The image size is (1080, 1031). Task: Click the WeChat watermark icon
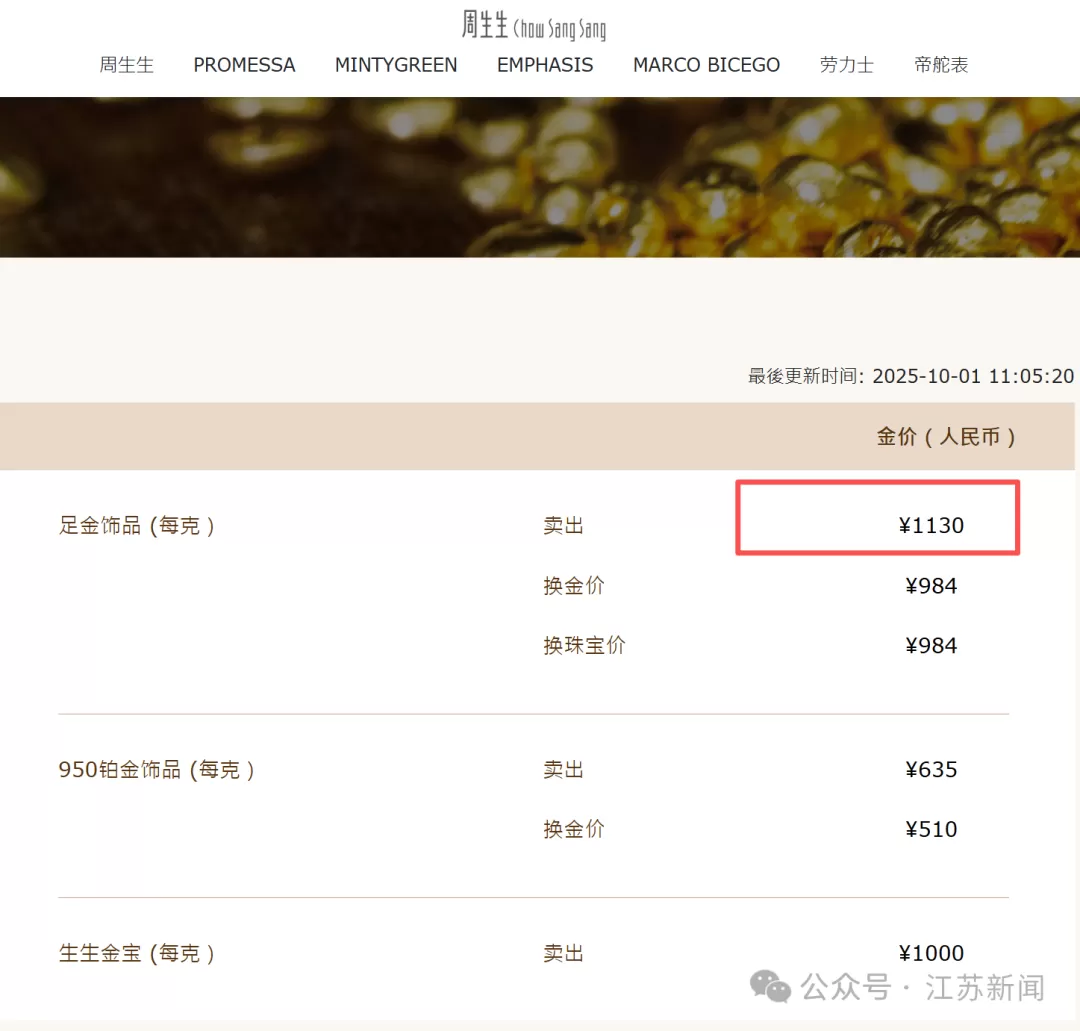(768, 988)
